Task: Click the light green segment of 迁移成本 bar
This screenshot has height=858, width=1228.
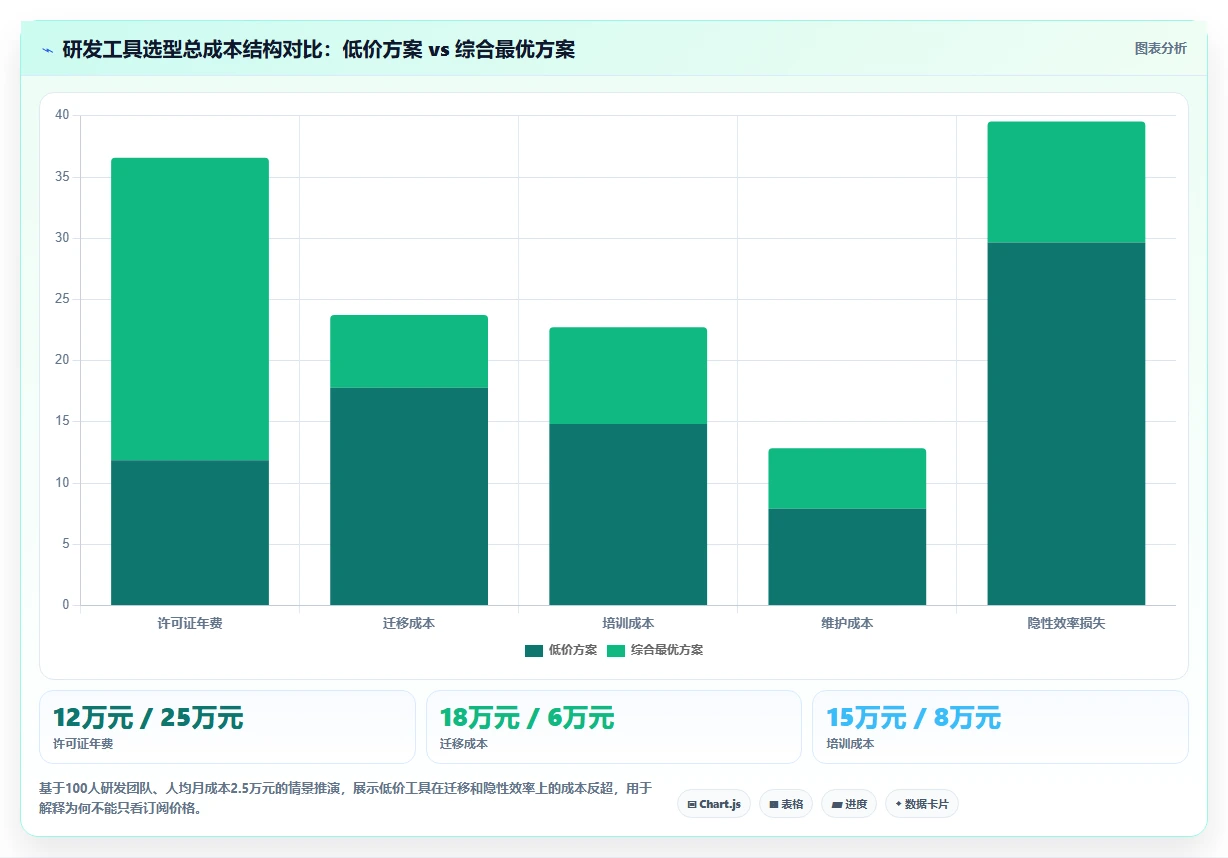Action: tap(409, 351)
